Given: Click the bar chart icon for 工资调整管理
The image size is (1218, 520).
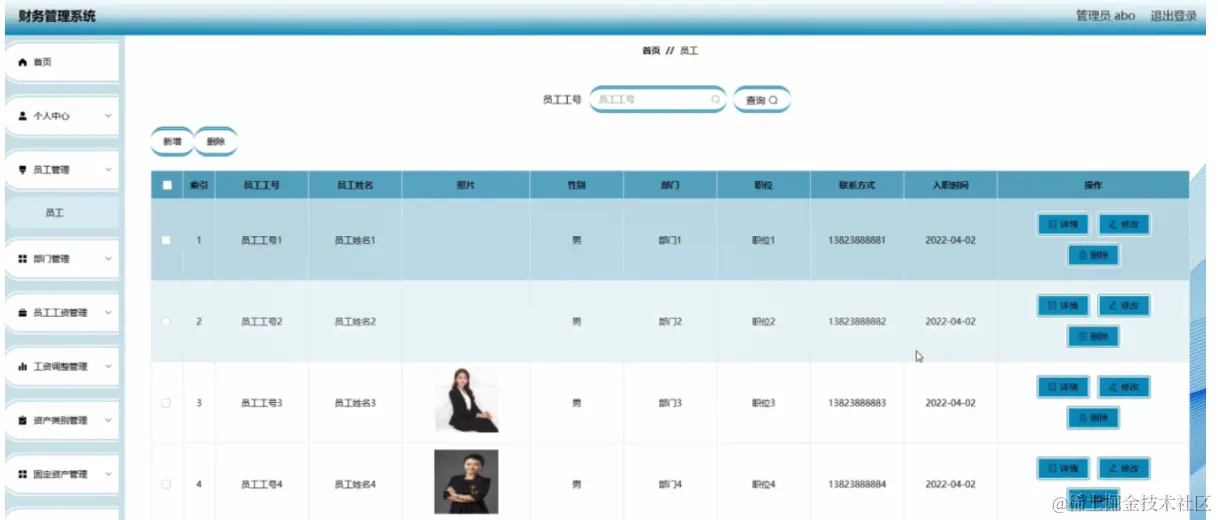Looking at the screenshot, I should 22,367.
